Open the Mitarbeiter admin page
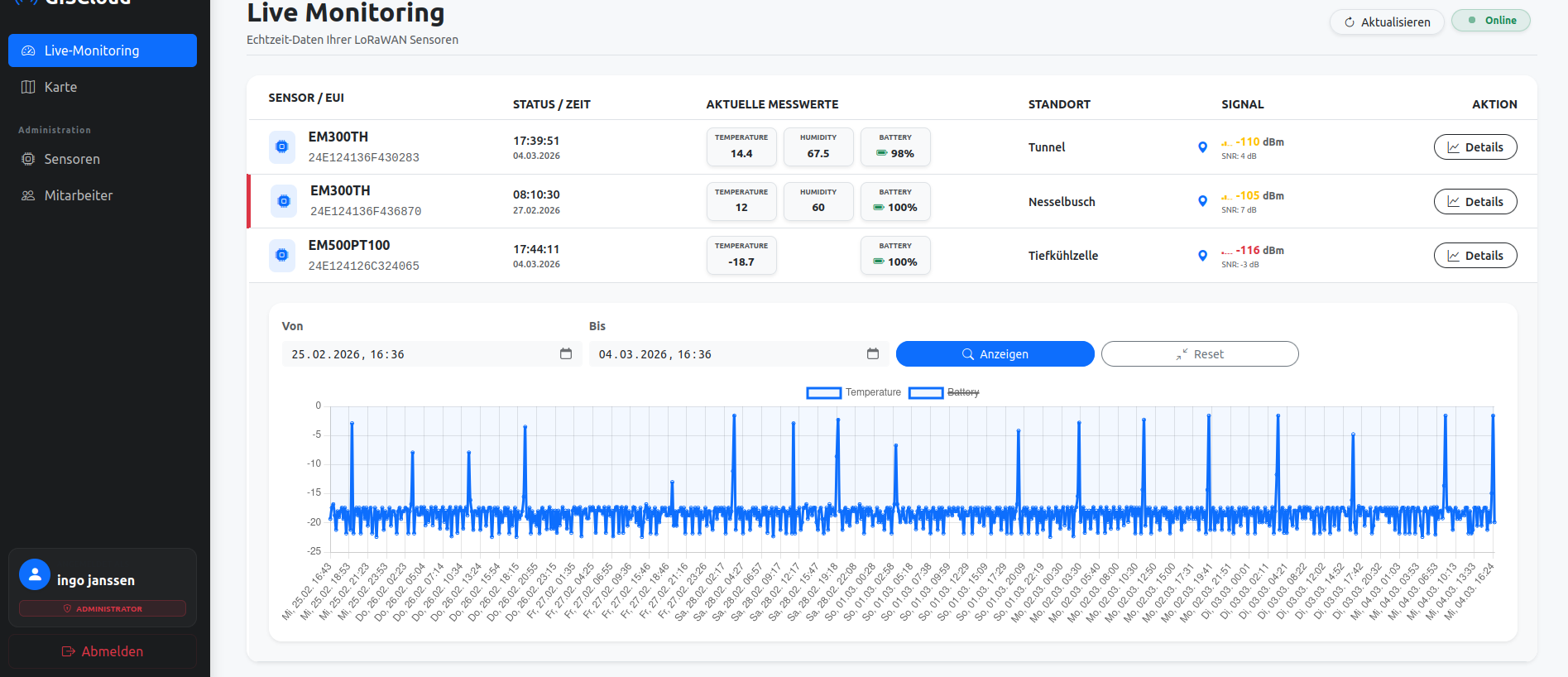 pyautogui.click(x=103, y=195)
